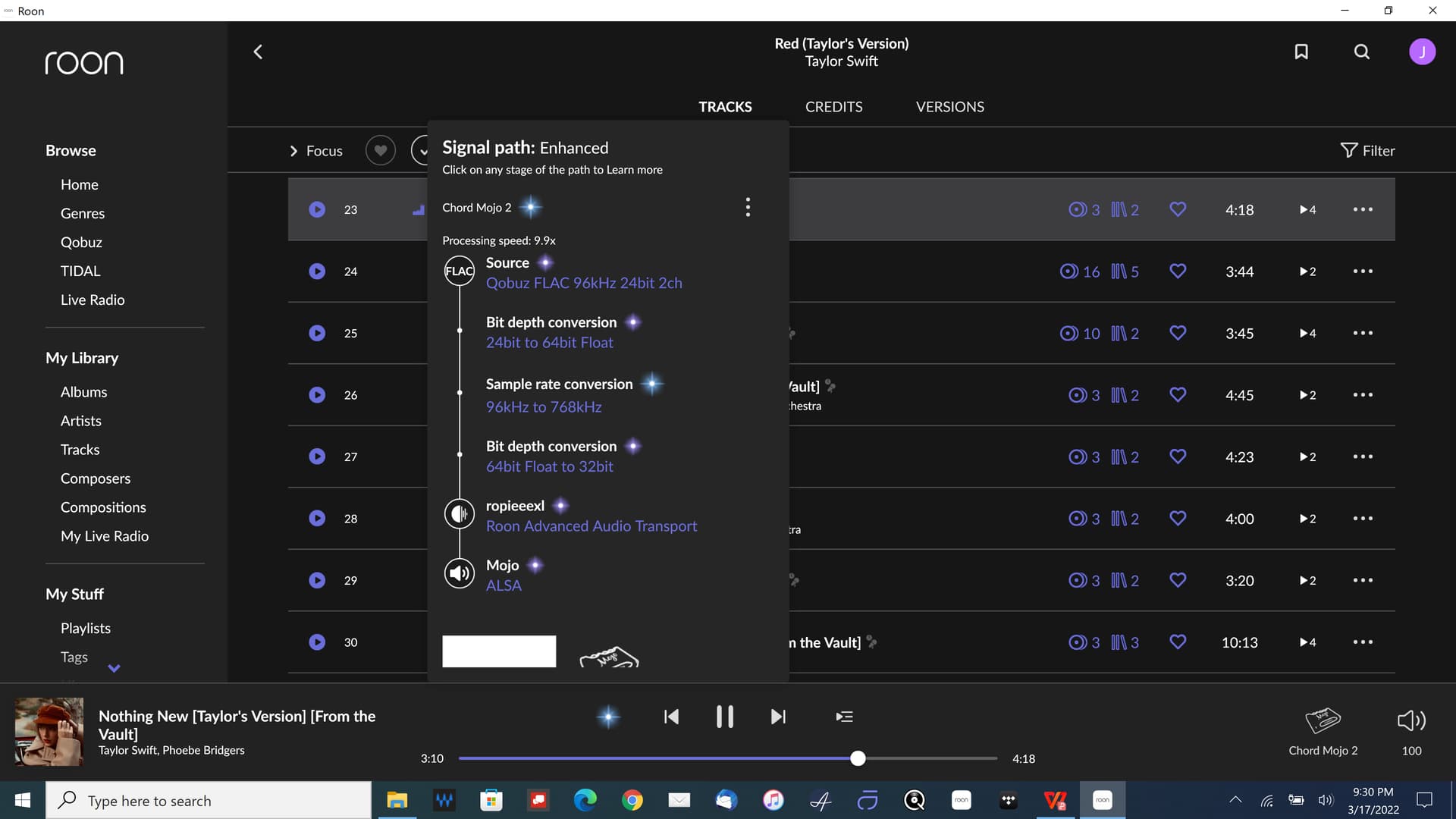Select the Chord Mojo 2 zone icon
Screen dimensions: 1456x819
point(1323,720)
